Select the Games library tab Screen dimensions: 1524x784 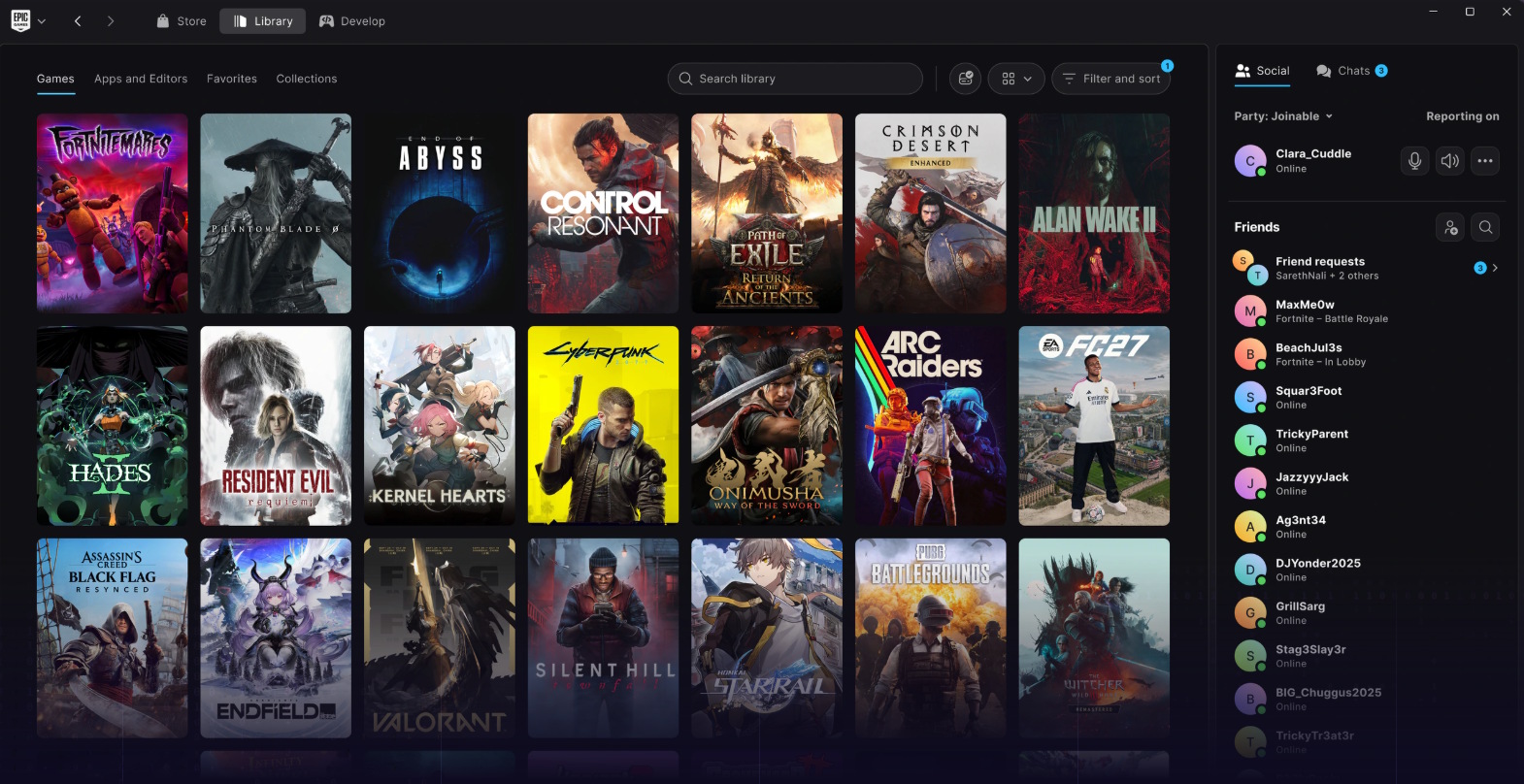pos(55,79)
